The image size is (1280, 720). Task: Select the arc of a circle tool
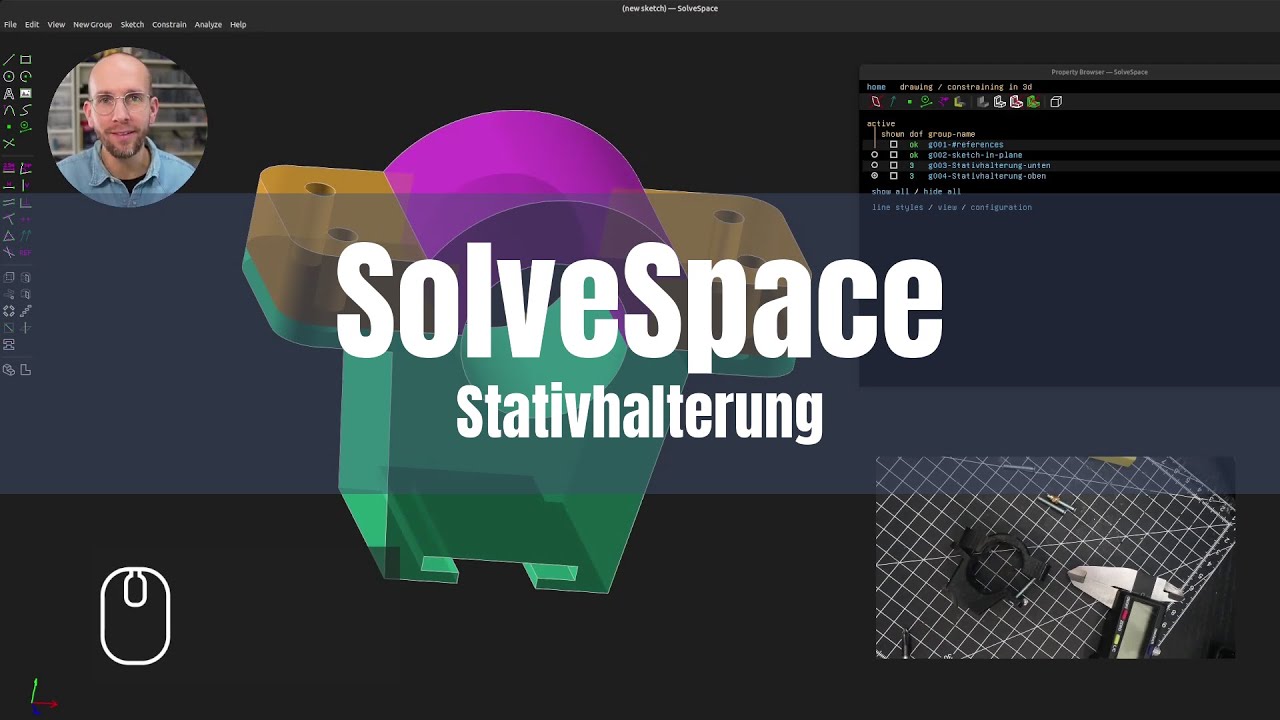pos(26,76)
